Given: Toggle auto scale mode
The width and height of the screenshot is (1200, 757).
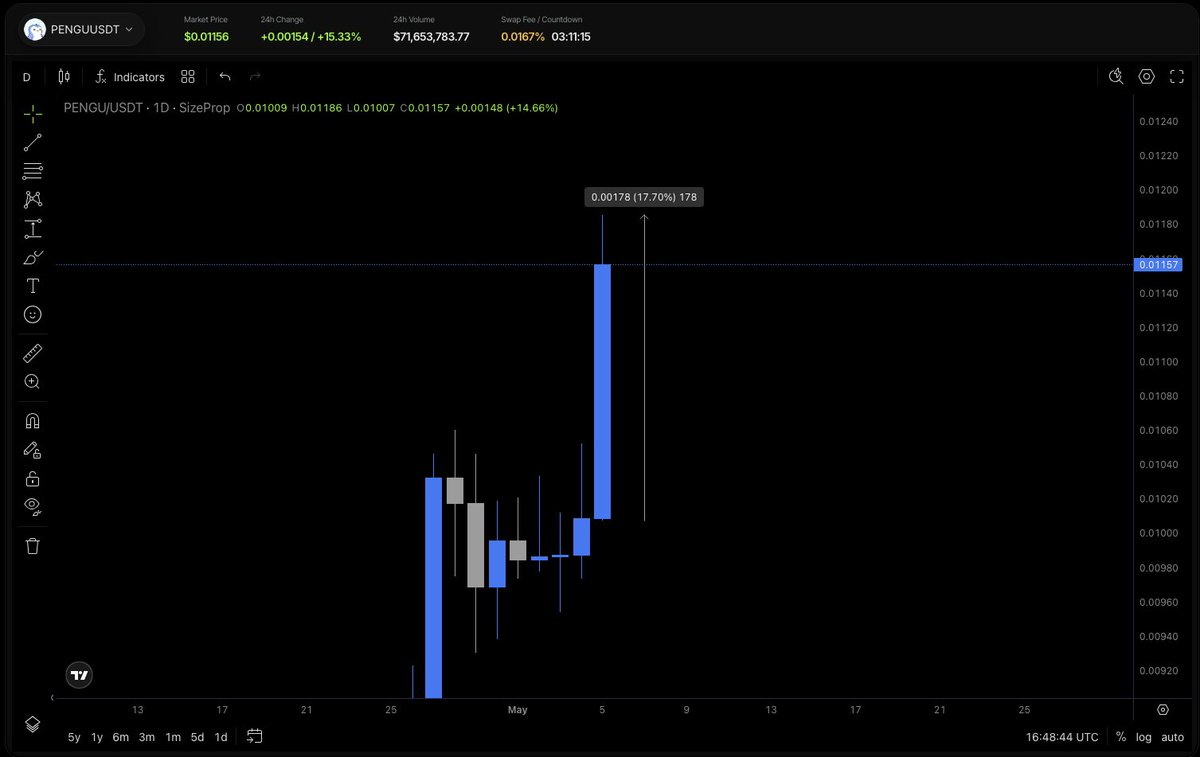Looking at the screenshot, I should coord(1173,737).
